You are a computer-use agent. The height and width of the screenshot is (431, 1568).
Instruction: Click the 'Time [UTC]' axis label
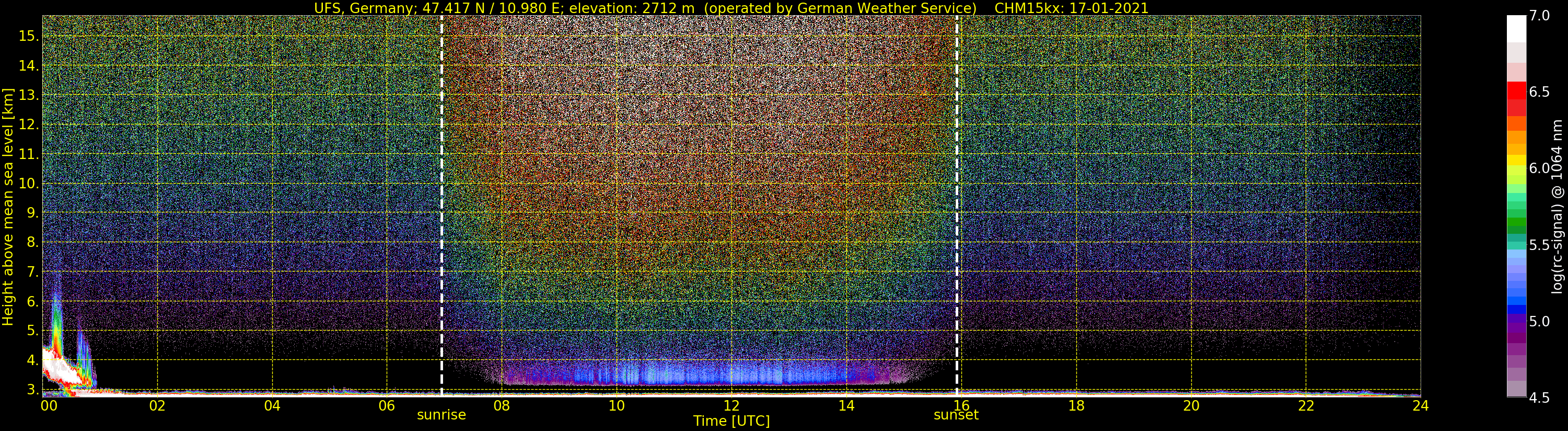tap(731, 421)
